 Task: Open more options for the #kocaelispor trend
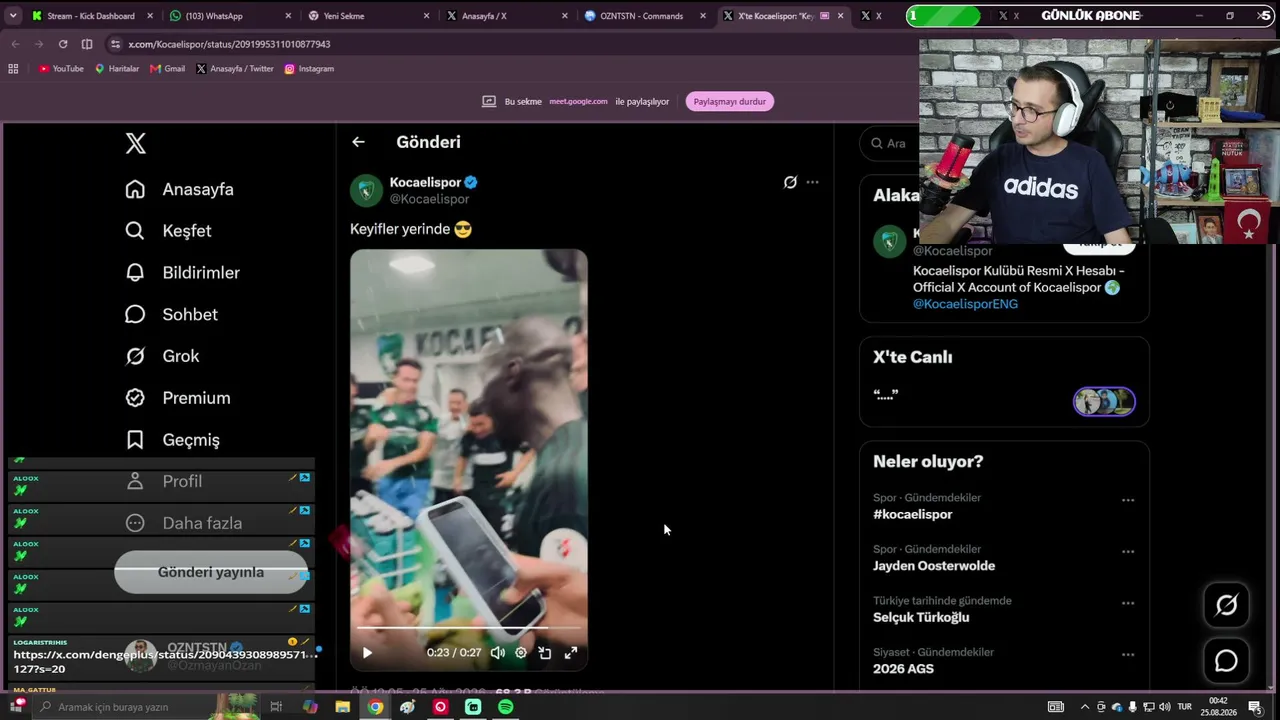1128,500
